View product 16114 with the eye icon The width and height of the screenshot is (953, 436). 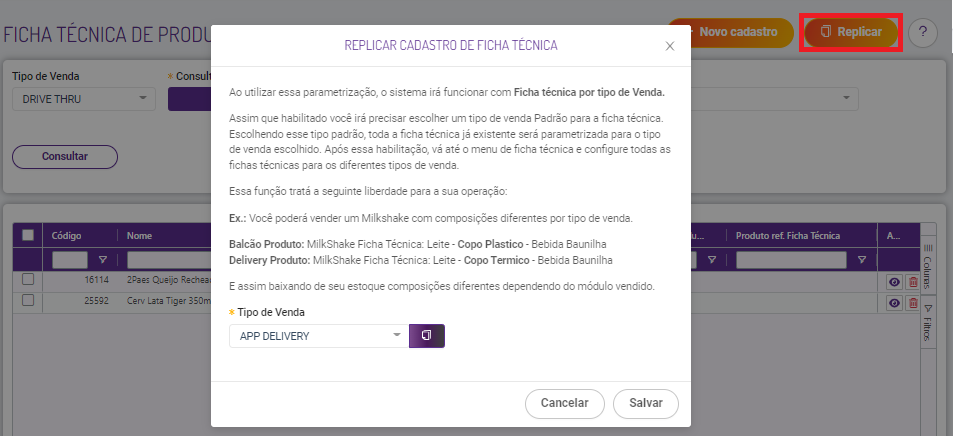tap(894, 282)
